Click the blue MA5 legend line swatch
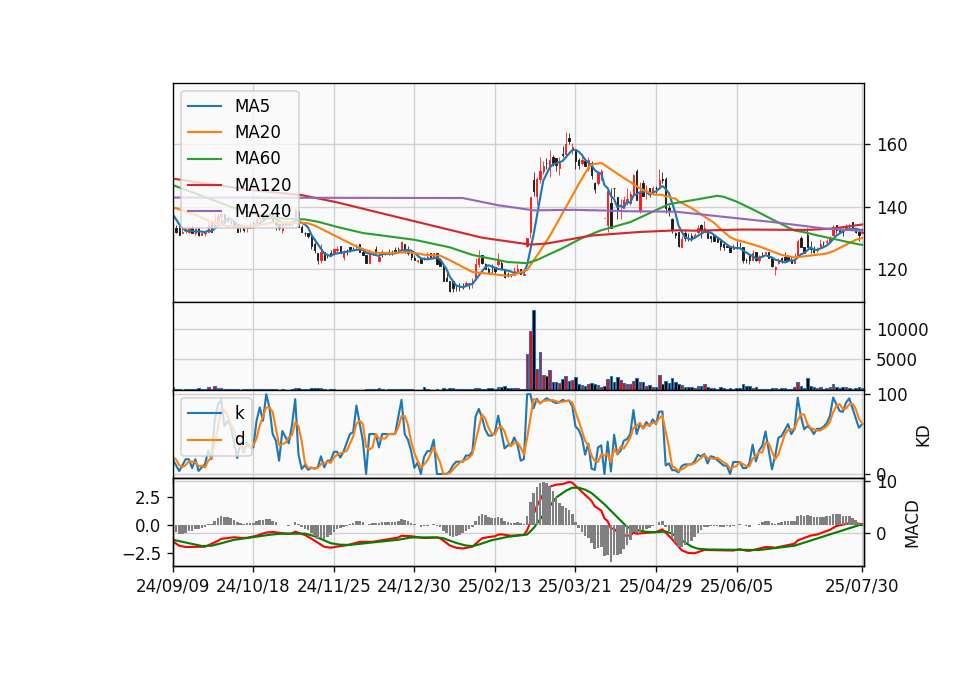The image size is (960, 690). [204, 106]
